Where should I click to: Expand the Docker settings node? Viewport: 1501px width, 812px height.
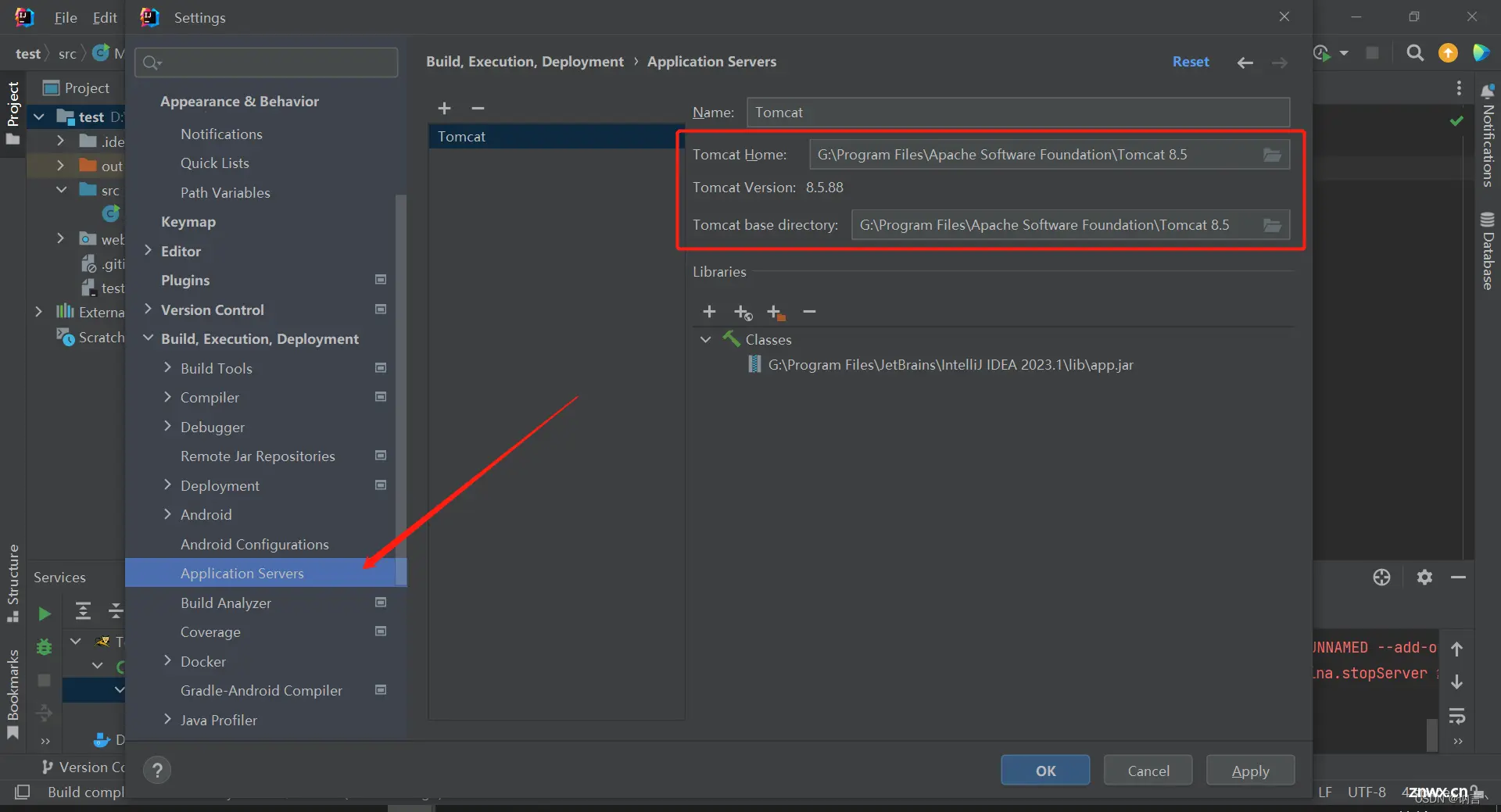(167, 660)
